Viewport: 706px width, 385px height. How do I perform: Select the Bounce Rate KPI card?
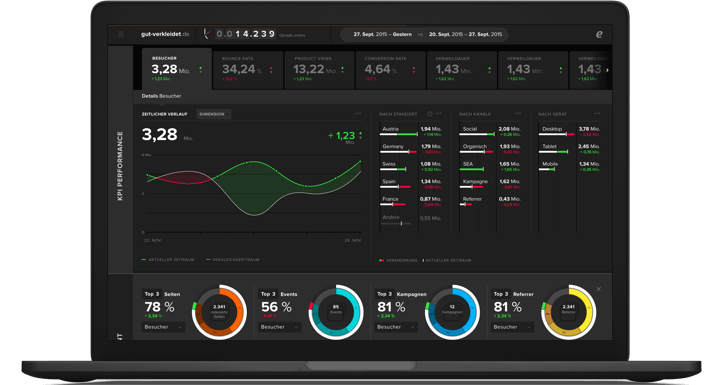click(248, 70)
